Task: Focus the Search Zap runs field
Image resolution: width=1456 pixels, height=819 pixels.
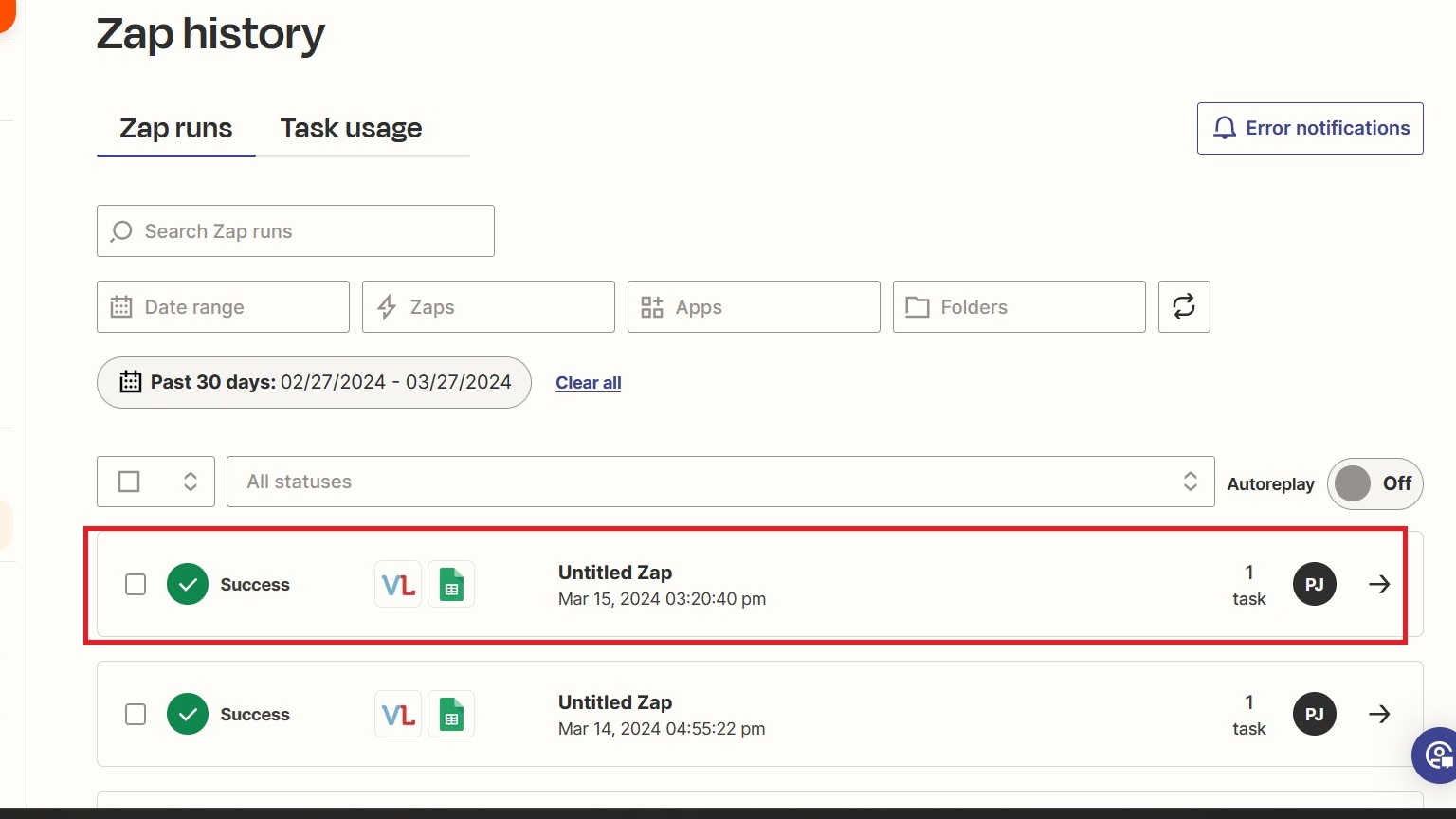Action: (x=296, y=230)
